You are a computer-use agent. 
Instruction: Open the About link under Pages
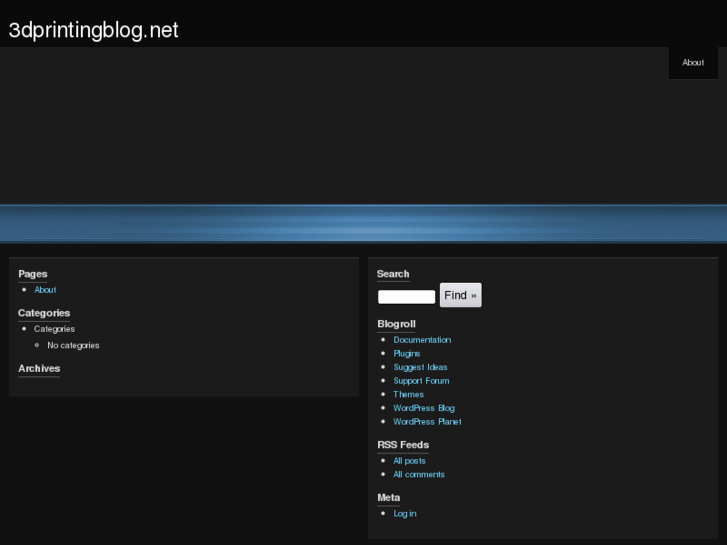45,290
